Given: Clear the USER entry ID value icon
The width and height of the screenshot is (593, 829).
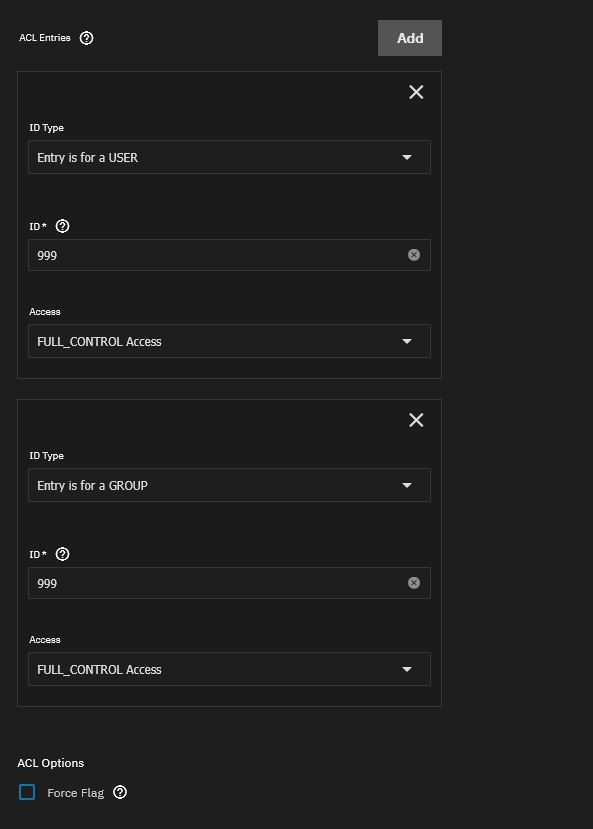Looking at the screenshot, I should point(414,255).
